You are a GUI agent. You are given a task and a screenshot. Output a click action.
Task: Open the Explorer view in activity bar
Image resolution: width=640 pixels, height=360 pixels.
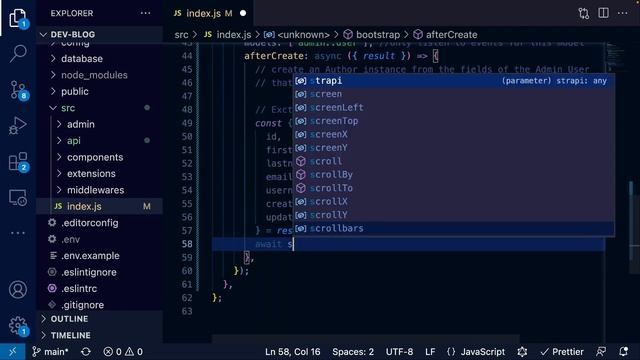tap(18, 18)
